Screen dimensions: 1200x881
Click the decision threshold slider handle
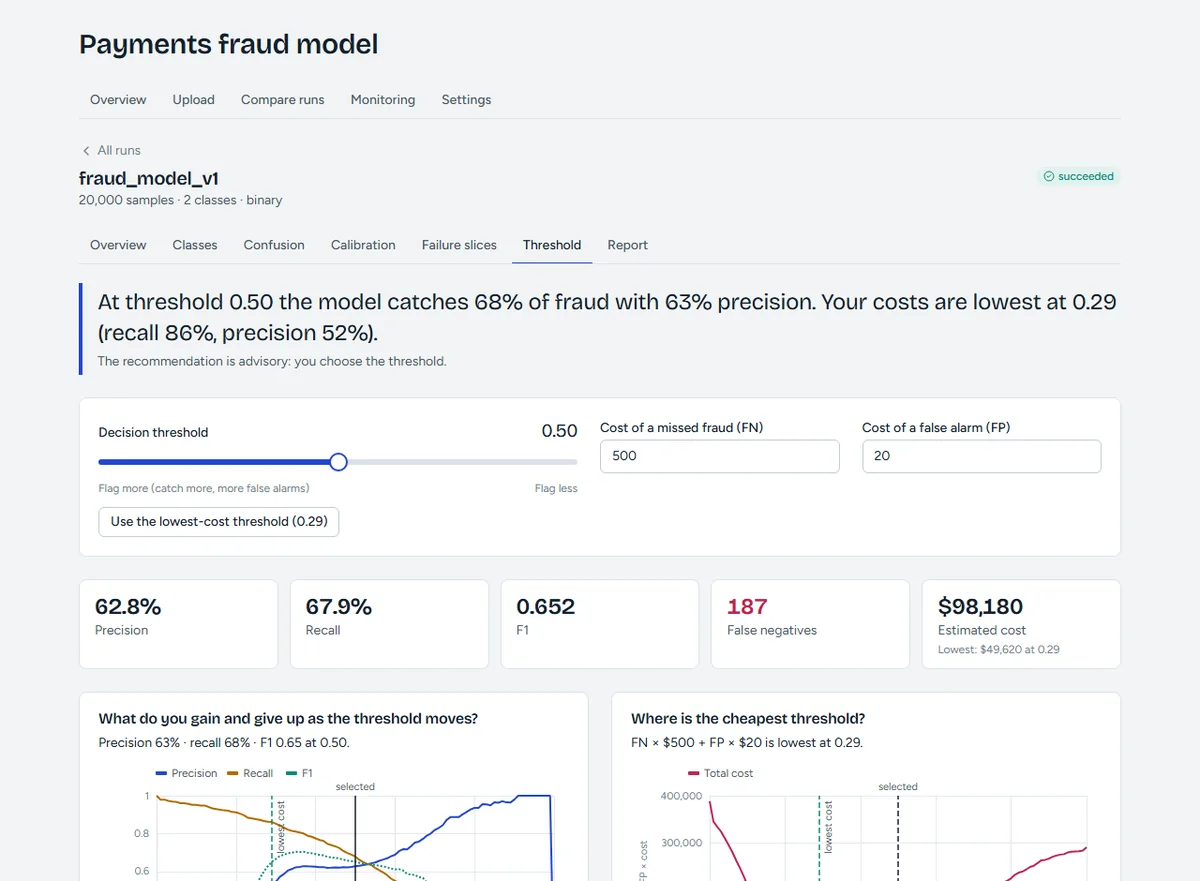338,462
